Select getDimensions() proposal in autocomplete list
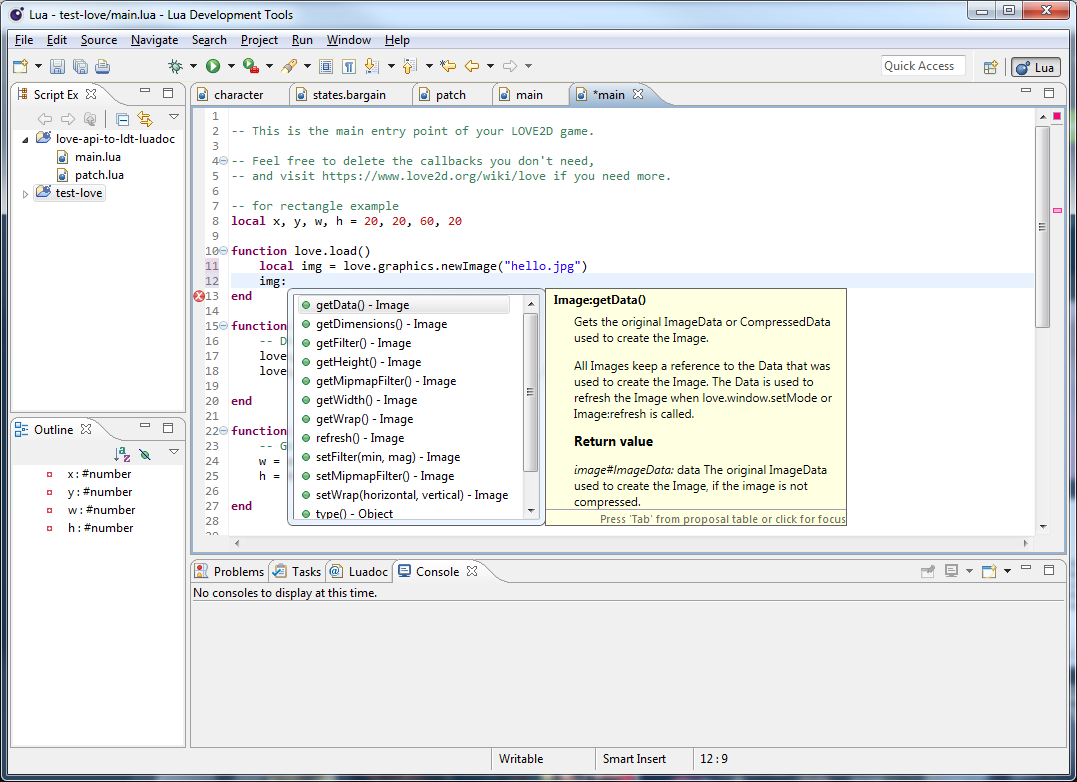 tap(381, 324)
